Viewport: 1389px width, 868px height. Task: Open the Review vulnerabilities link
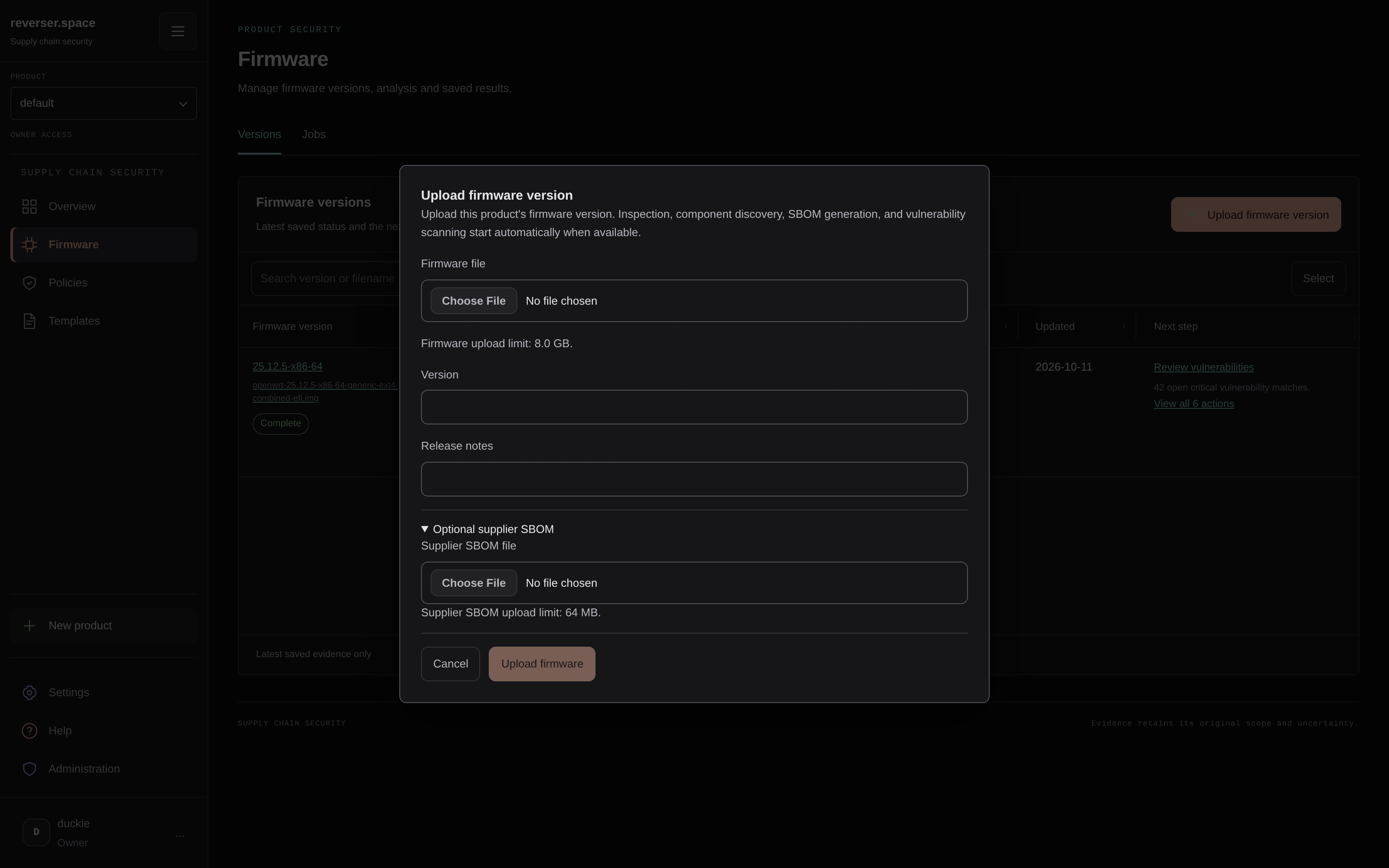[x=1204, y=368]
